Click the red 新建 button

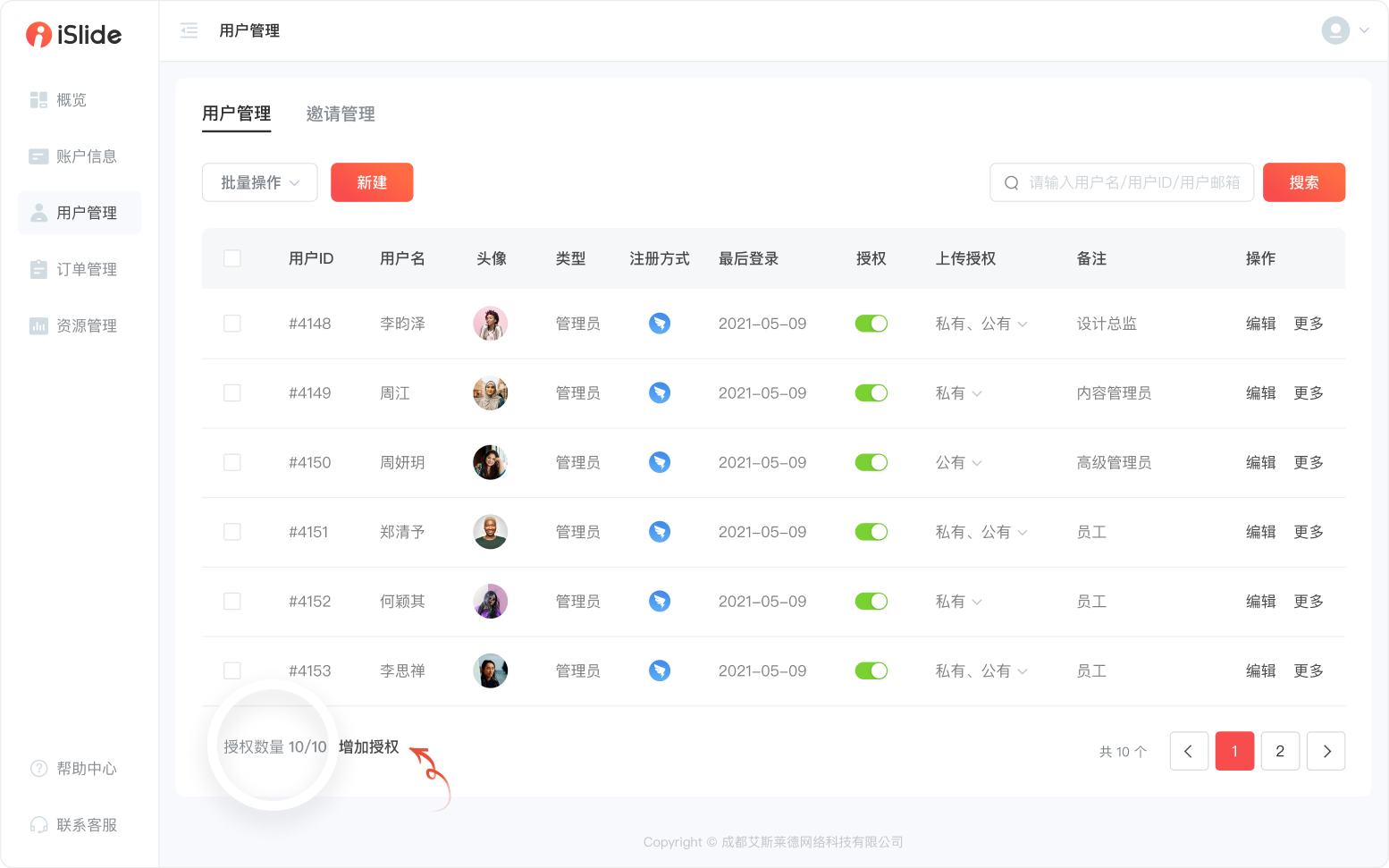click(372, 182)
